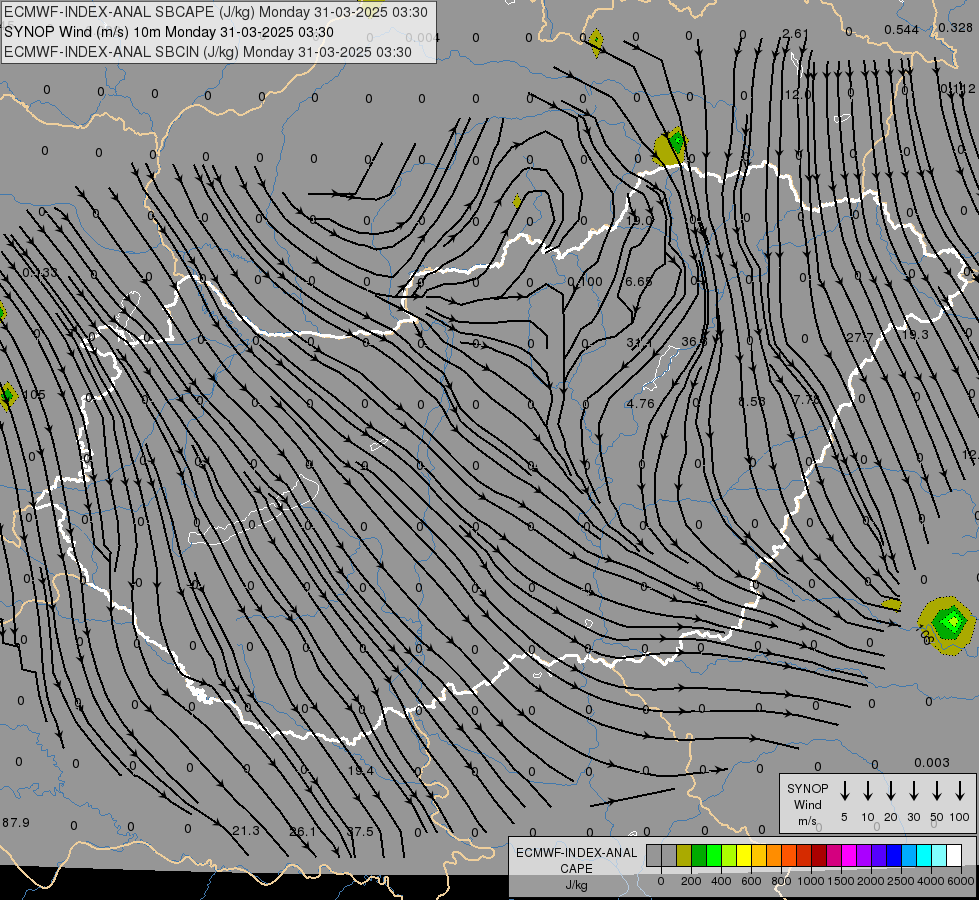979x900 pixels.
Task: Select the olive swatch in CAPE legend
Action: click(684, 856)
